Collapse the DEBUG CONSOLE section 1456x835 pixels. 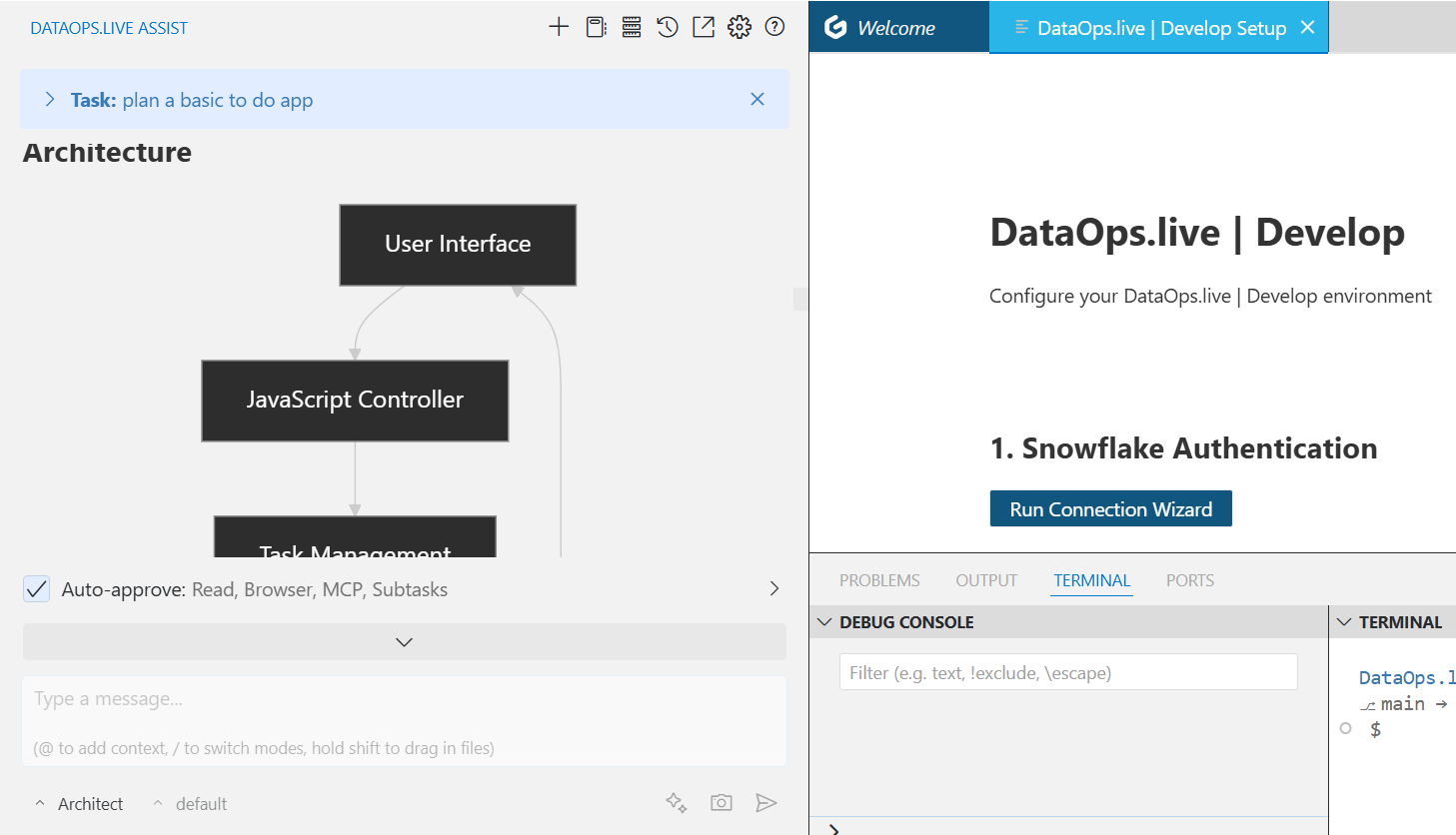[x=825, y=622]
